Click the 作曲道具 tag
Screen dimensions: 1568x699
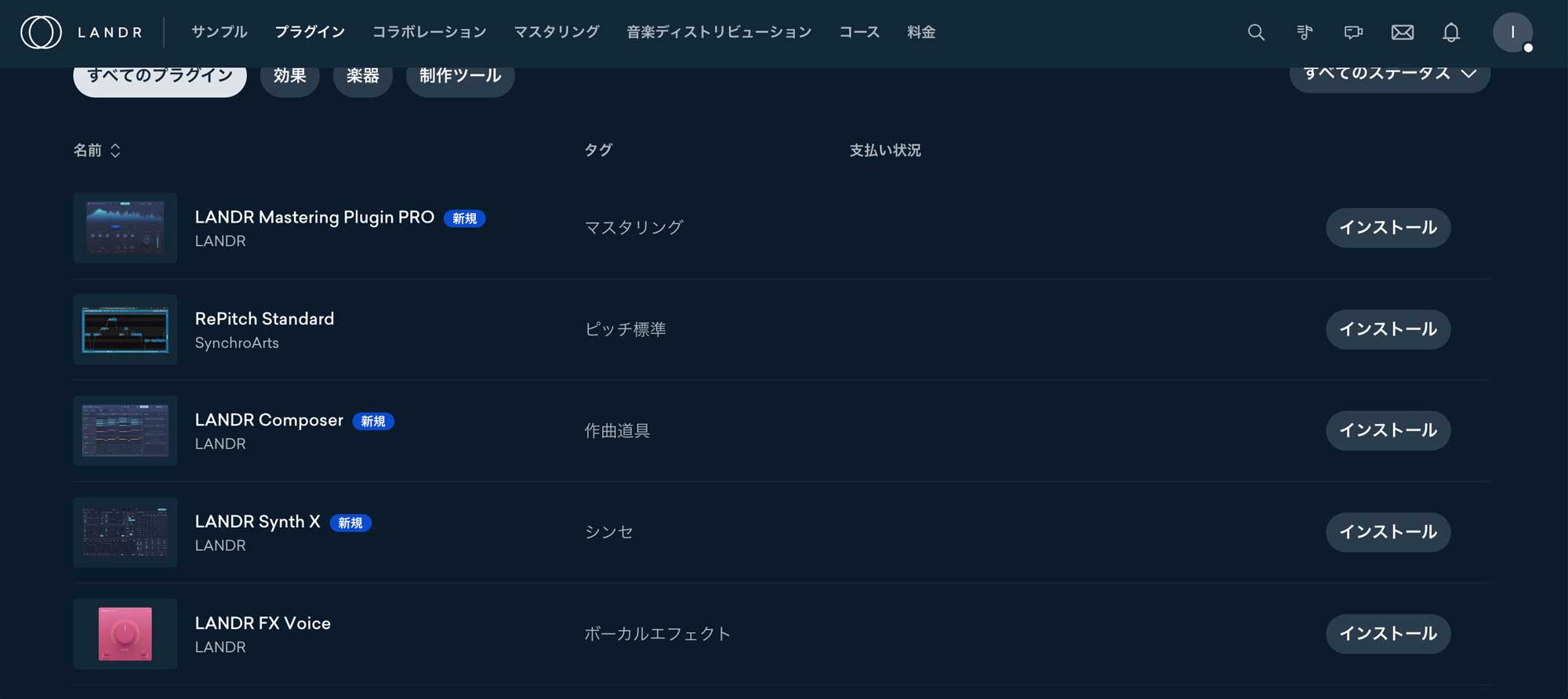point(617,430)
